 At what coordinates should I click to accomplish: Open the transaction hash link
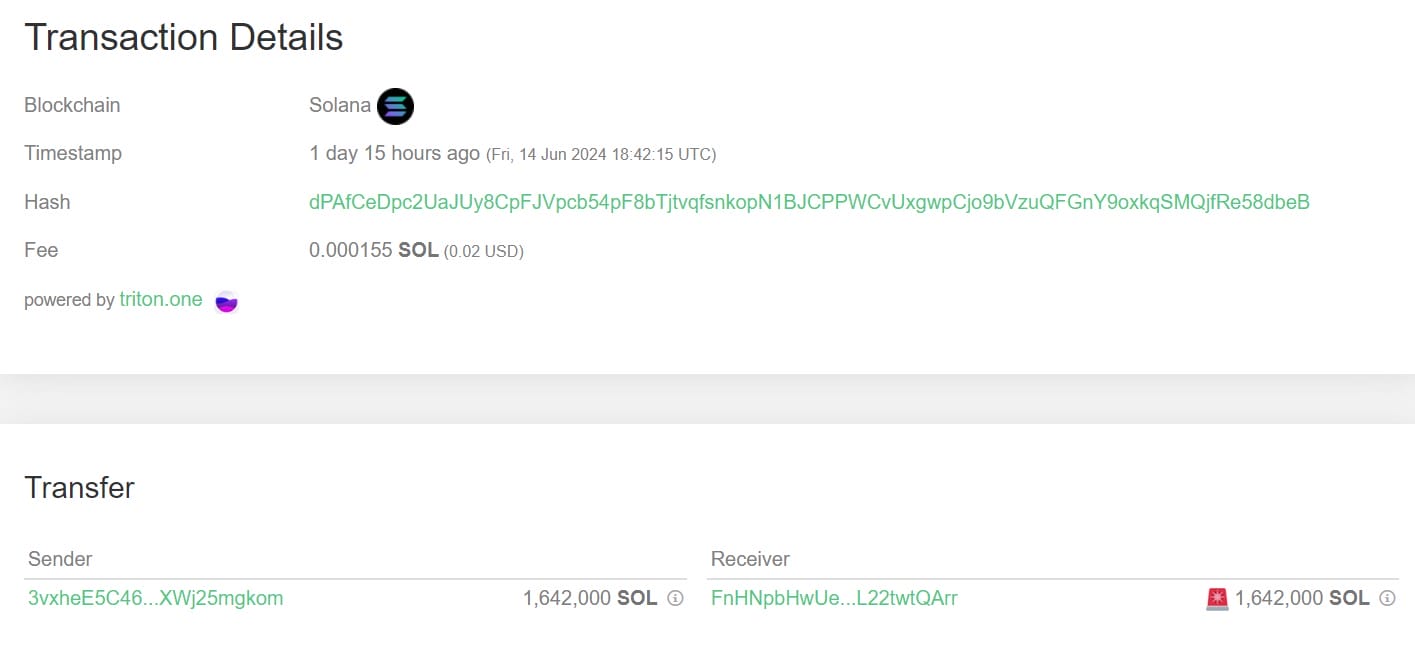809,202
